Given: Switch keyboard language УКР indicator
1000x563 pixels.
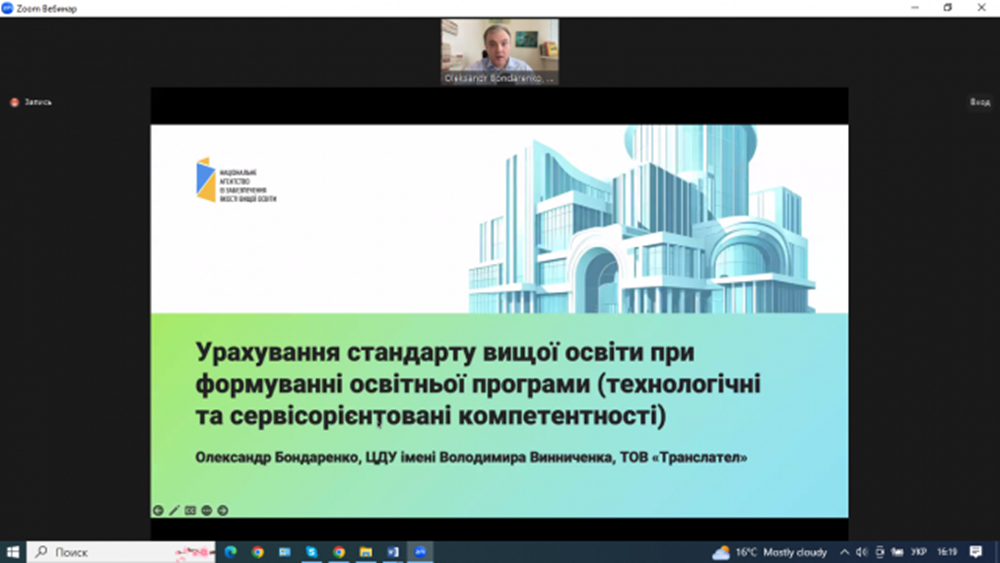Looking at the screenshot, I should (919, 552).
